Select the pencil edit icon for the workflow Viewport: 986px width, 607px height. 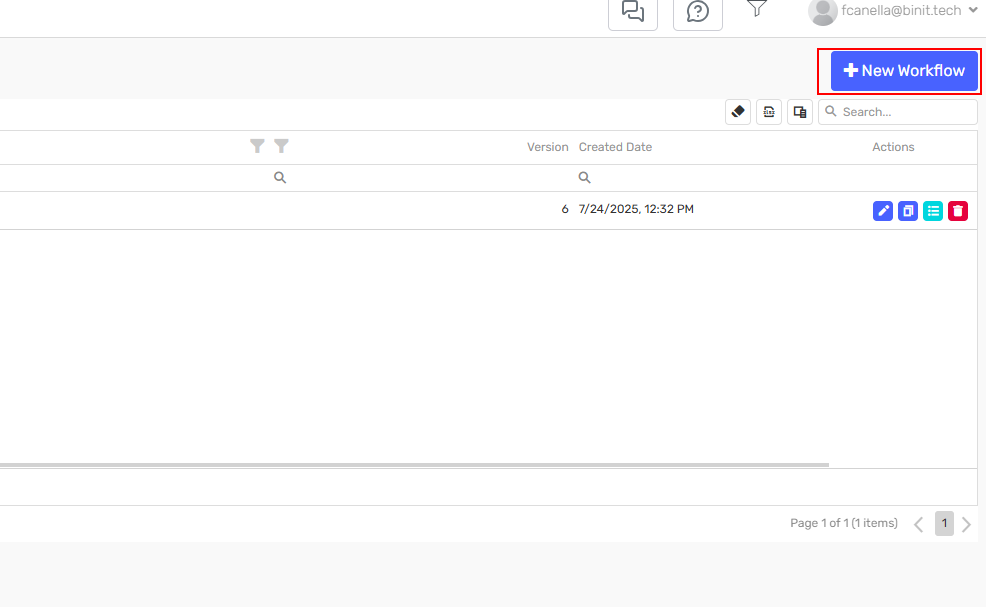pyautogui.click(x=882, y=210)
